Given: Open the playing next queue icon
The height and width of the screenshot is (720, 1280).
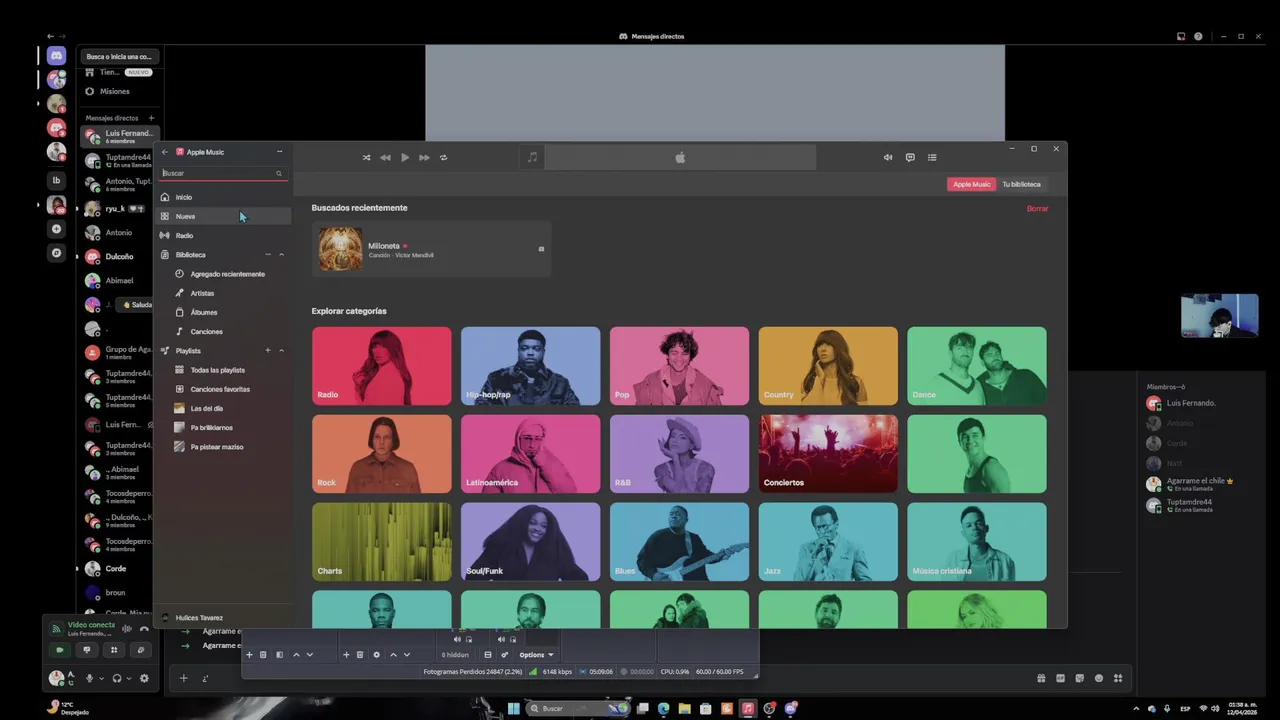Looking at the screenshot, I should pyautogui.click(x=932, y=157).
